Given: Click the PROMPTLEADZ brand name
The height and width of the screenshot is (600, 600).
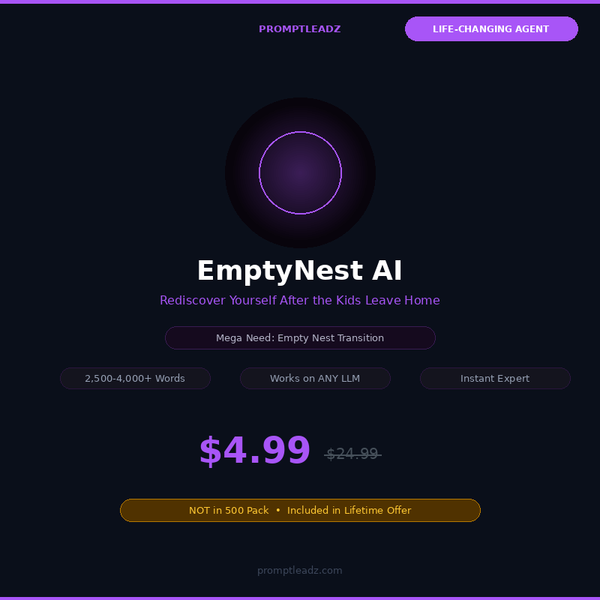Looking at the screenshot, I should (x=300, y=29).
